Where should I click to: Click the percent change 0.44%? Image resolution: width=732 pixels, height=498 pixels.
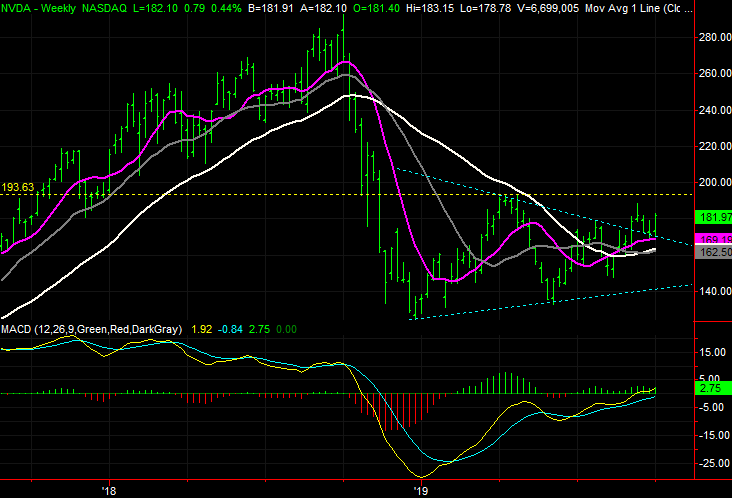pos(226,8)
